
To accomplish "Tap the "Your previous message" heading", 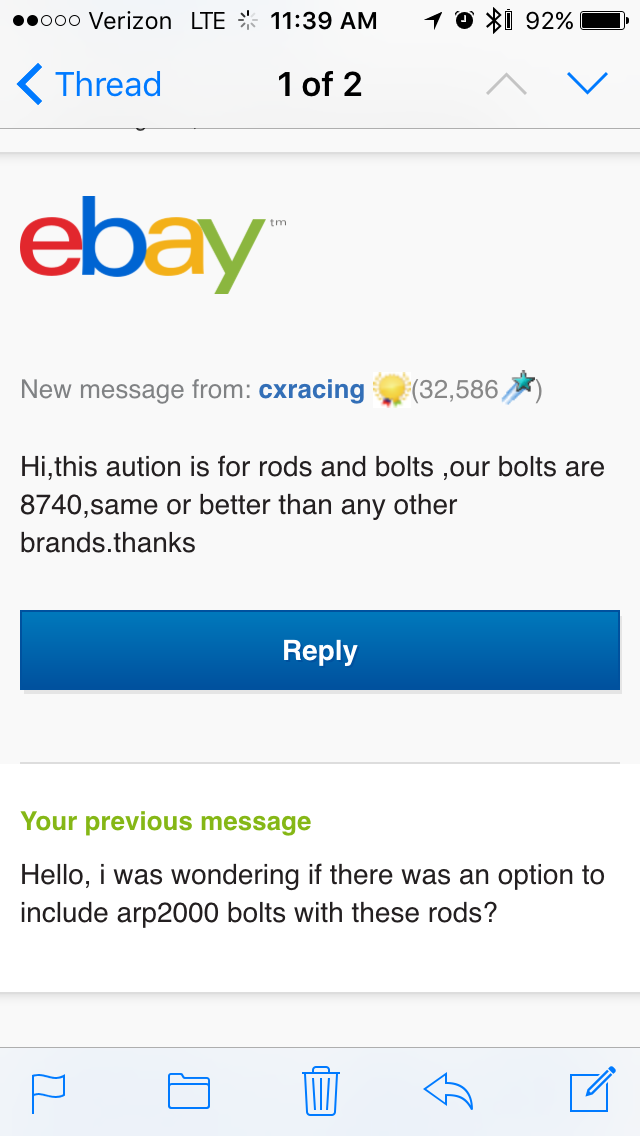I will (x=166, y=822).
